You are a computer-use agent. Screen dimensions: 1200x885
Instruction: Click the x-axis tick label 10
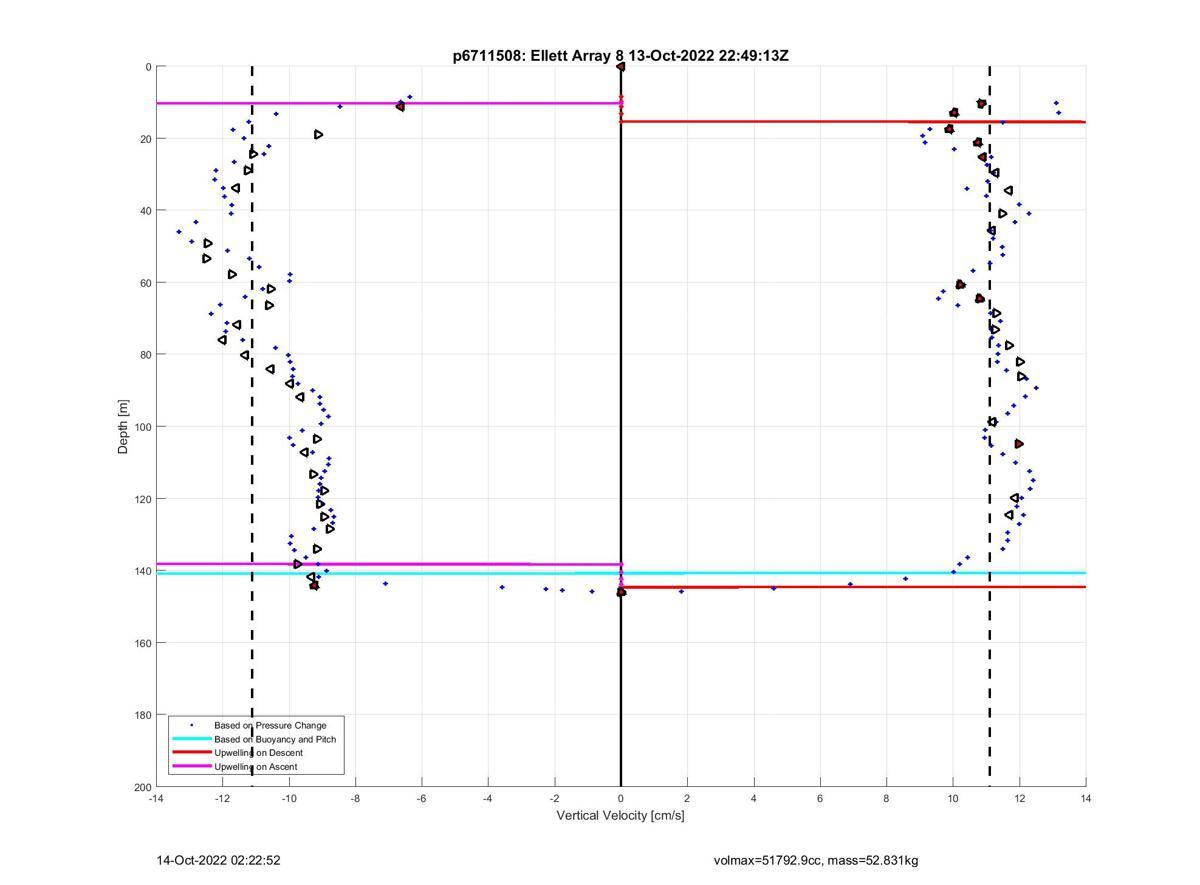[953, 798]
